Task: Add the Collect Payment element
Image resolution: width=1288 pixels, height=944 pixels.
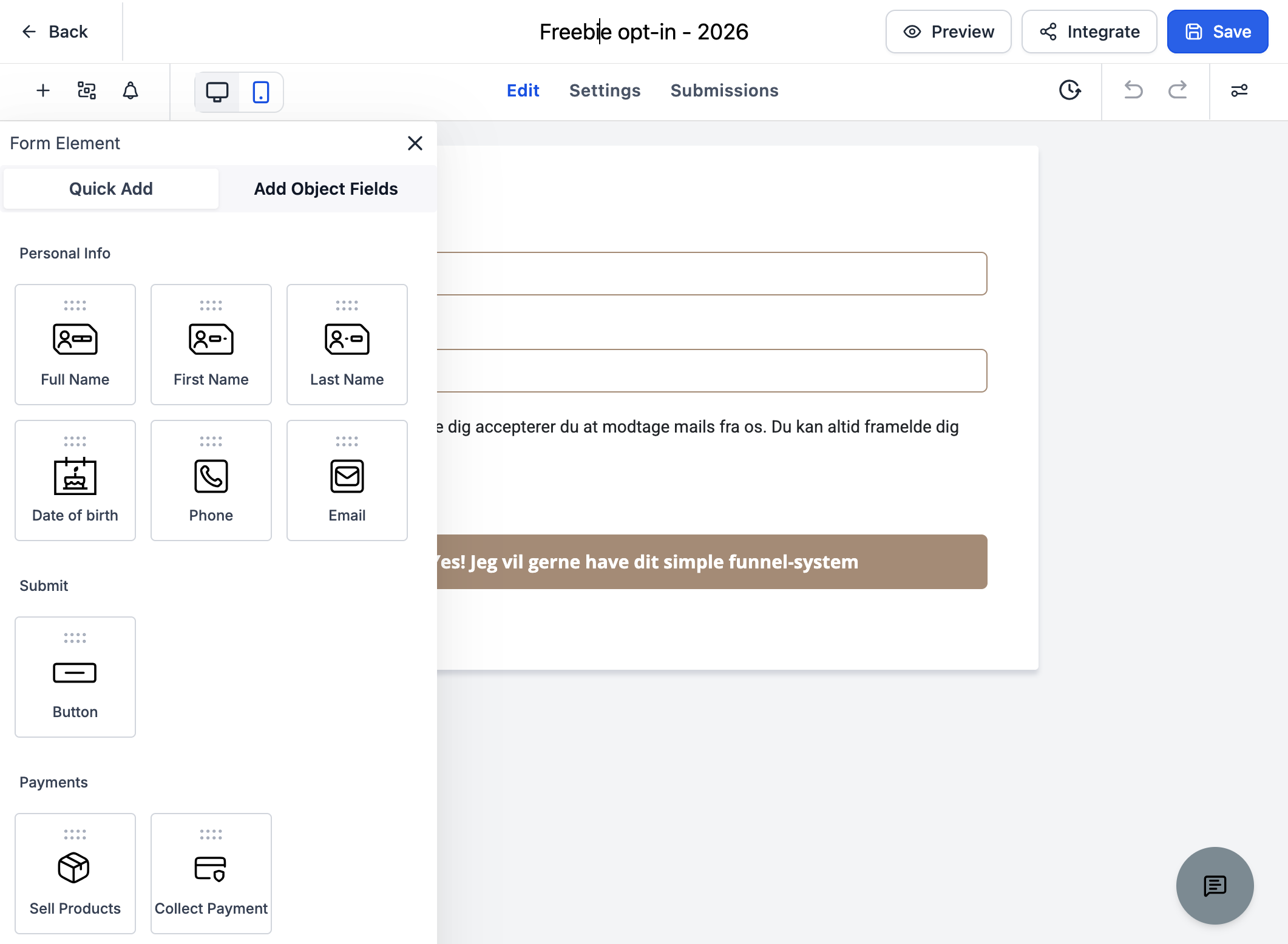Action: click(x=211, y=874)
